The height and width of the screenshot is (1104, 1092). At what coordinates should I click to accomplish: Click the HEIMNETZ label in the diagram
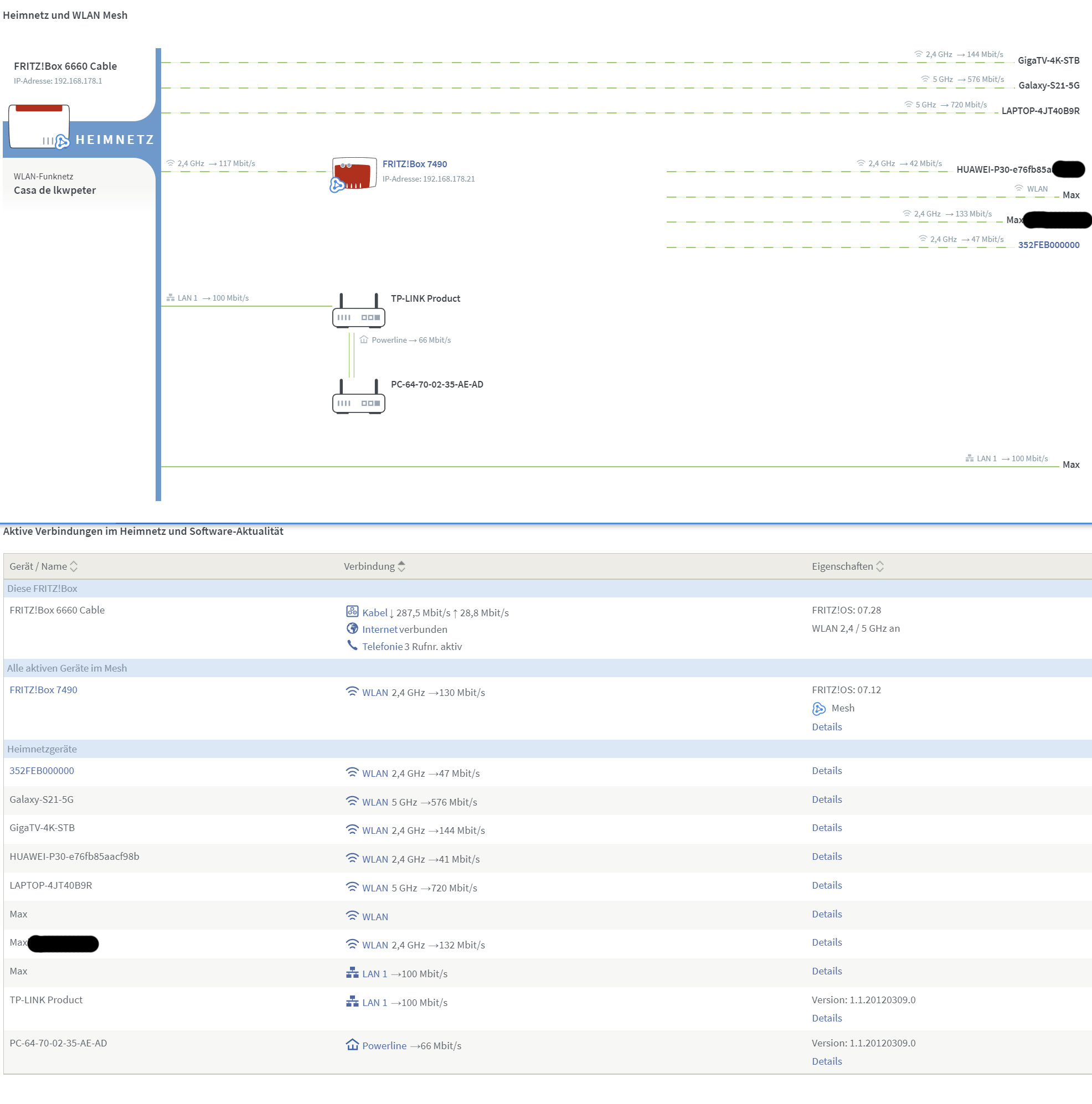(115, 140)
